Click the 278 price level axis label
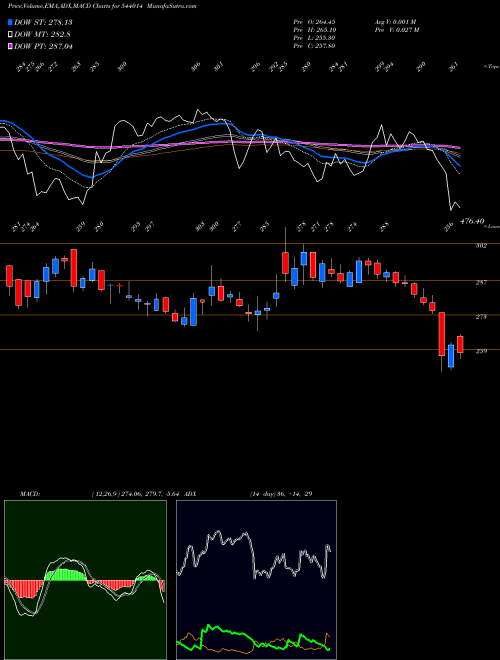 point(481,317)
